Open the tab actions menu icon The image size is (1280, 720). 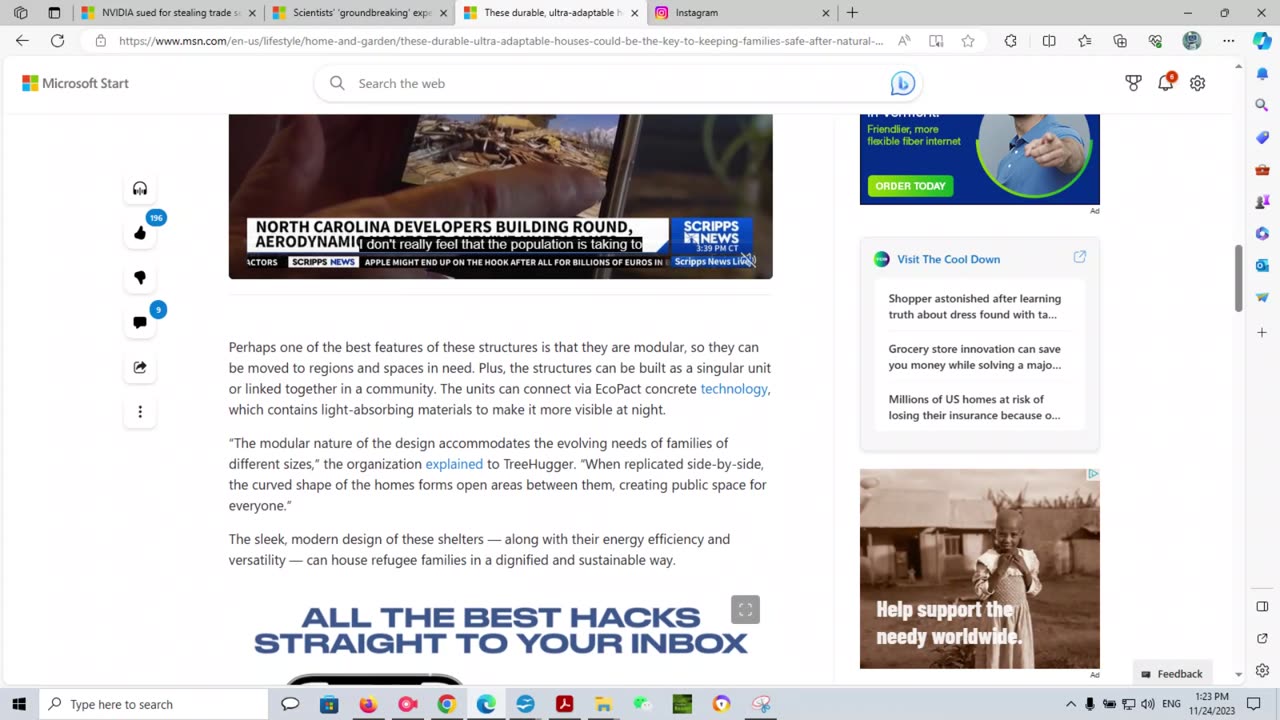[x=54, y=13]
